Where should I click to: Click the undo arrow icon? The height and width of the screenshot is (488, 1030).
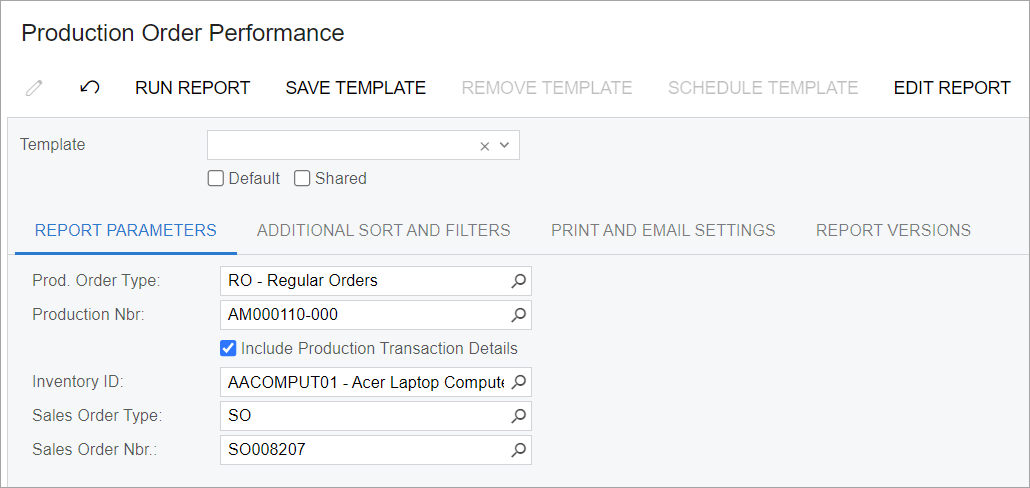coord(90,88)
